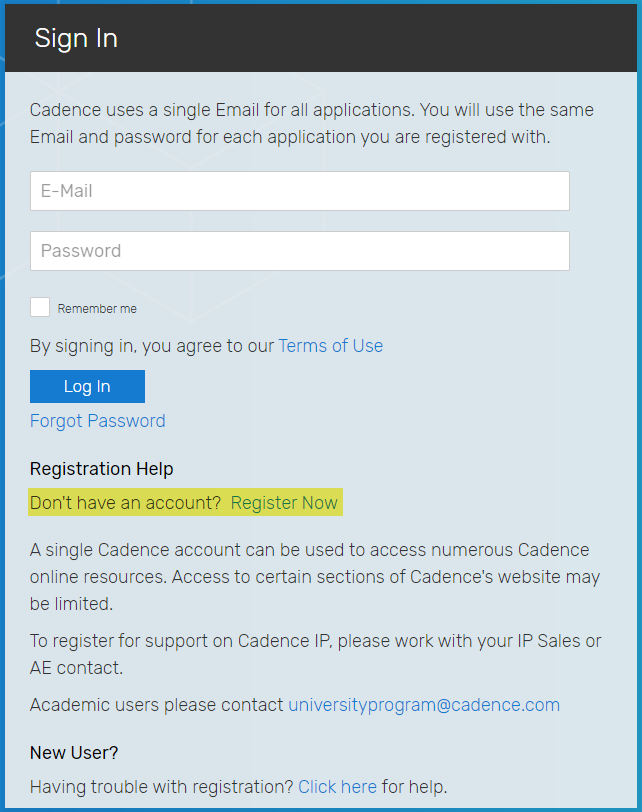Click the 'Click here' help link
Screen dimensions: 642x812
[x=337, y=787]
